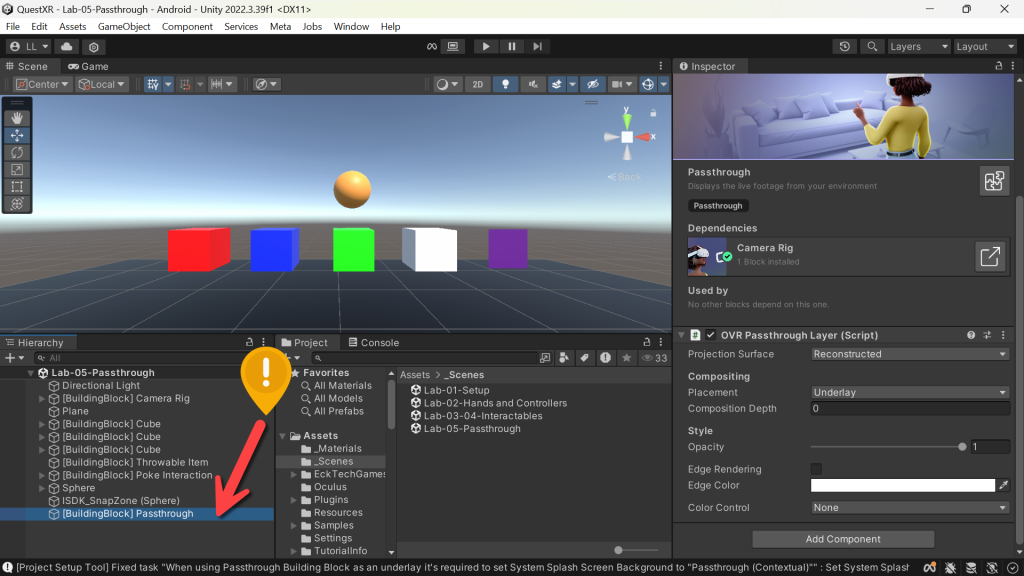Viewport: 1024px width, 576px height.
Task: Switch to the Game tab
Action: point(88,66)
